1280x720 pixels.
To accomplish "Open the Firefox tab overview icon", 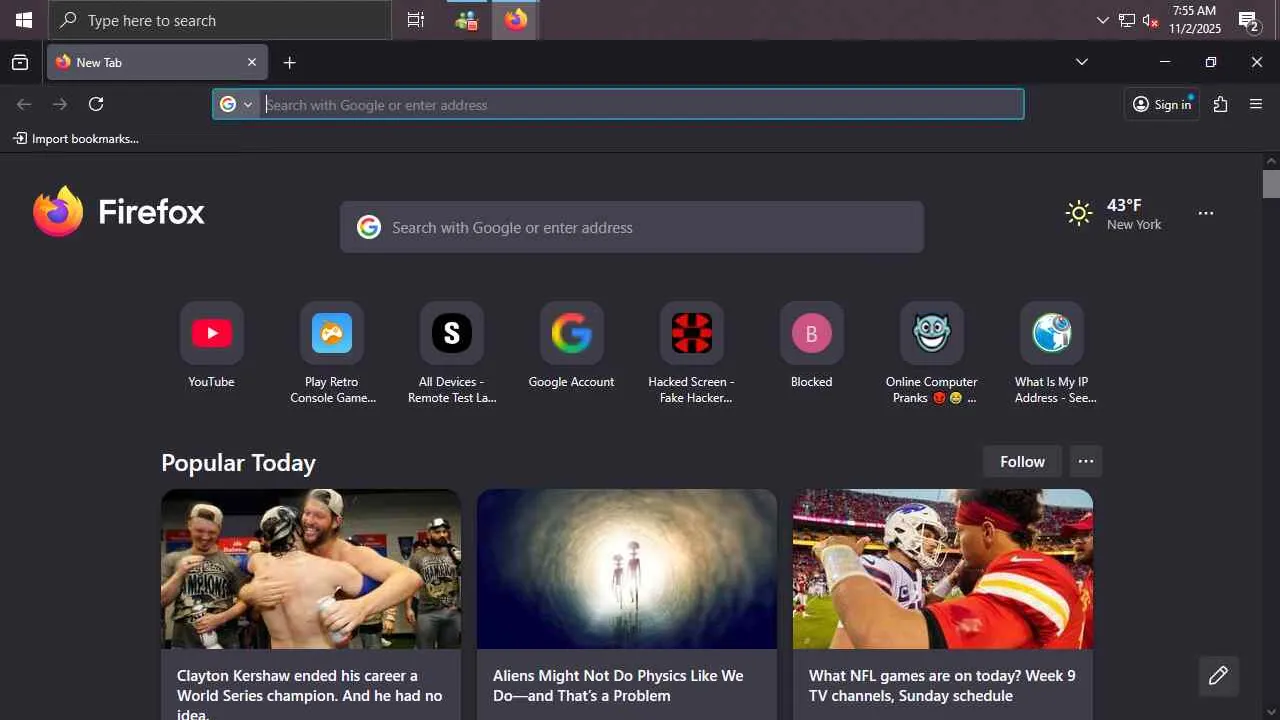I will coord(20,63).
